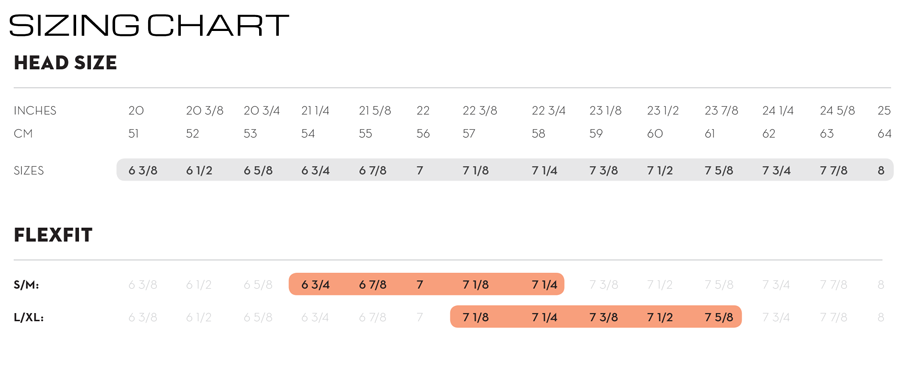This screenshot has width=900, height=380.
Task: Select highlighted 7 5/8 in L/XL row
Action: [x=719, y=317]
